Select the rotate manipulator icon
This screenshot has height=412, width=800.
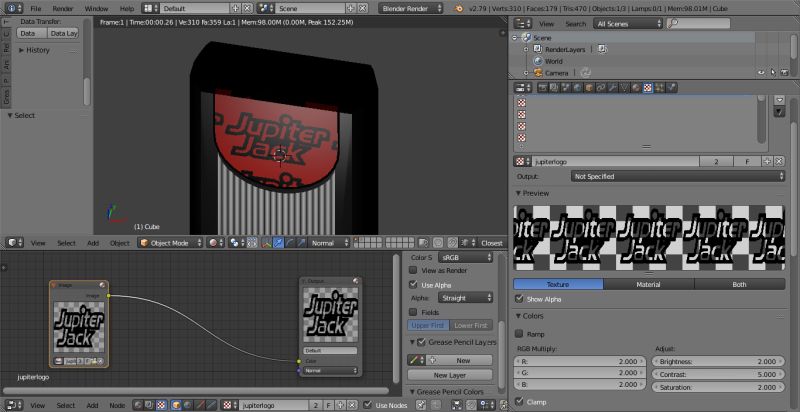(289, 243)
